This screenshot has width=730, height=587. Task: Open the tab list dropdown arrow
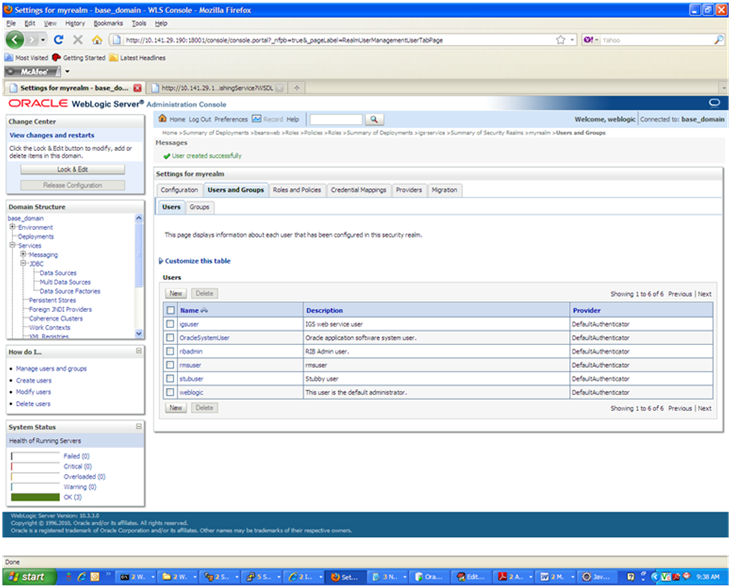(723, 88)
